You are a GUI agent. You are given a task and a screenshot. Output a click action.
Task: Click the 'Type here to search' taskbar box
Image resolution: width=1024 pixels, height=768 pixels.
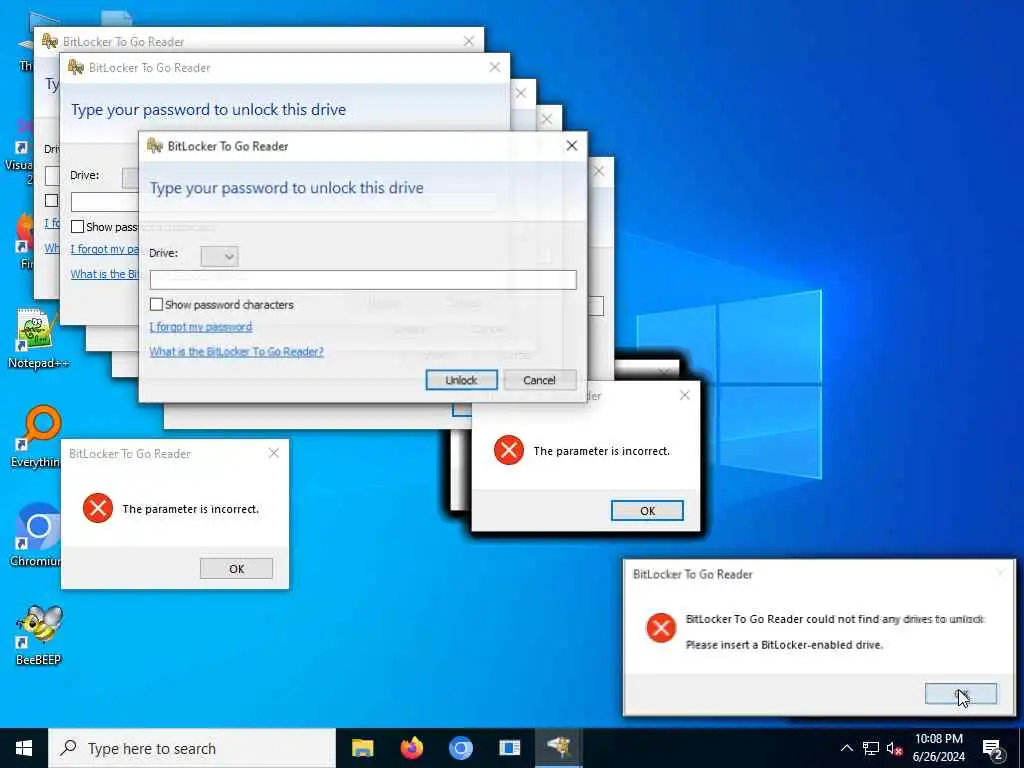coord(192,748)
